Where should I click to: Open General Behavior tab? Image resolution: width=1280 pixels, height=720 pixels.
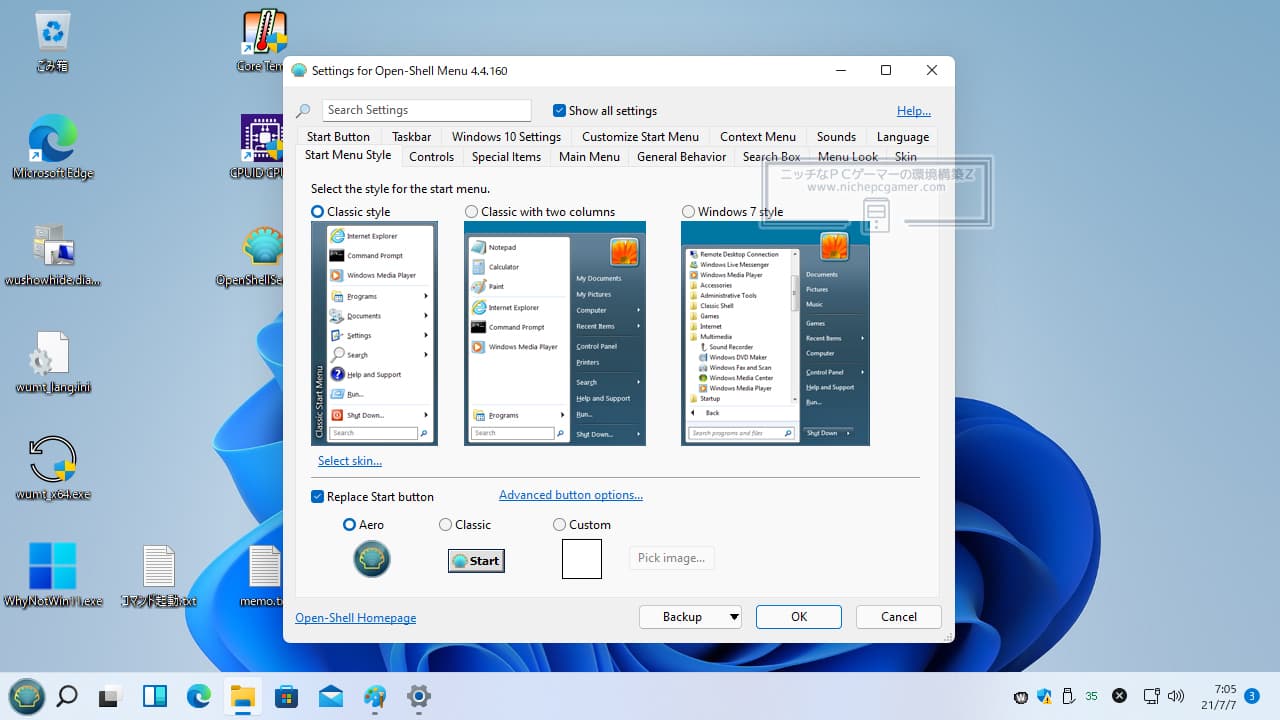point(681,157)
